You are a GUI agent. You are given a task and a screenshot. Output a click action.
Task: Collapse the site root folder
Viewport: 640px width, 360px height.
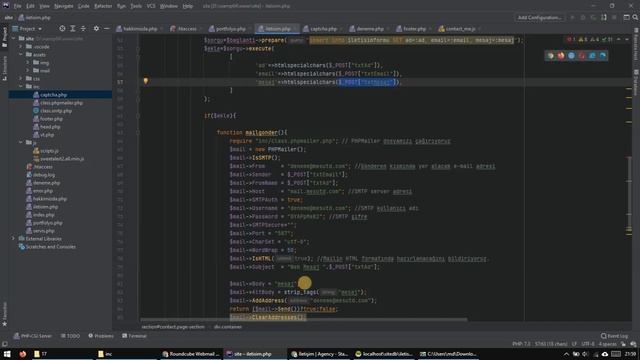point(13,38)
